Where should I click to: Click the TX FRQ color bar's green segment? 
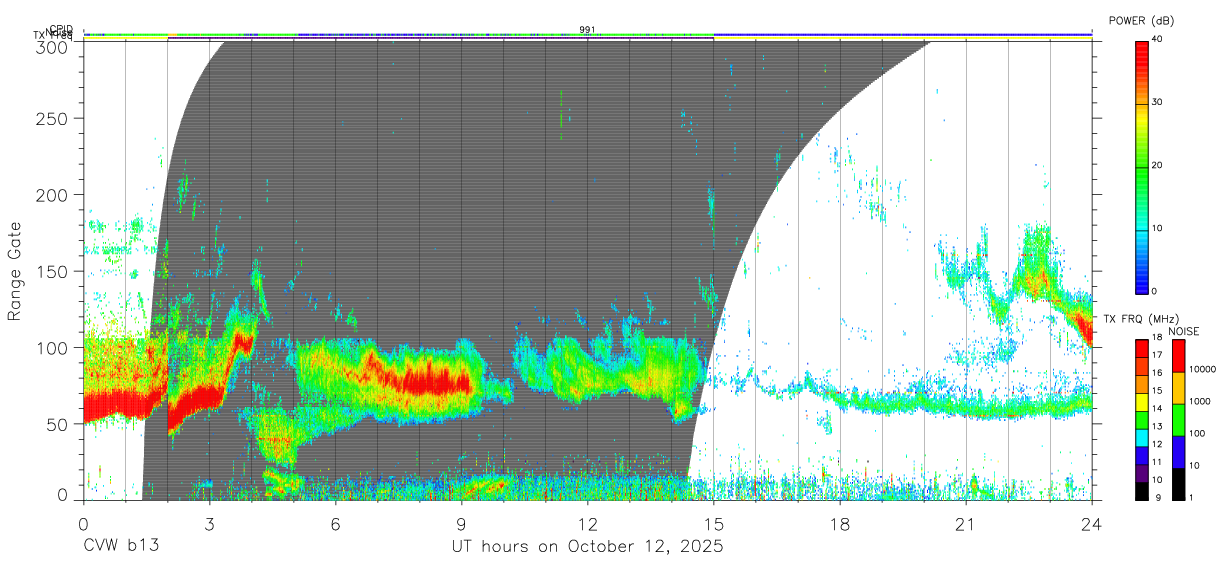(1141, 420)
